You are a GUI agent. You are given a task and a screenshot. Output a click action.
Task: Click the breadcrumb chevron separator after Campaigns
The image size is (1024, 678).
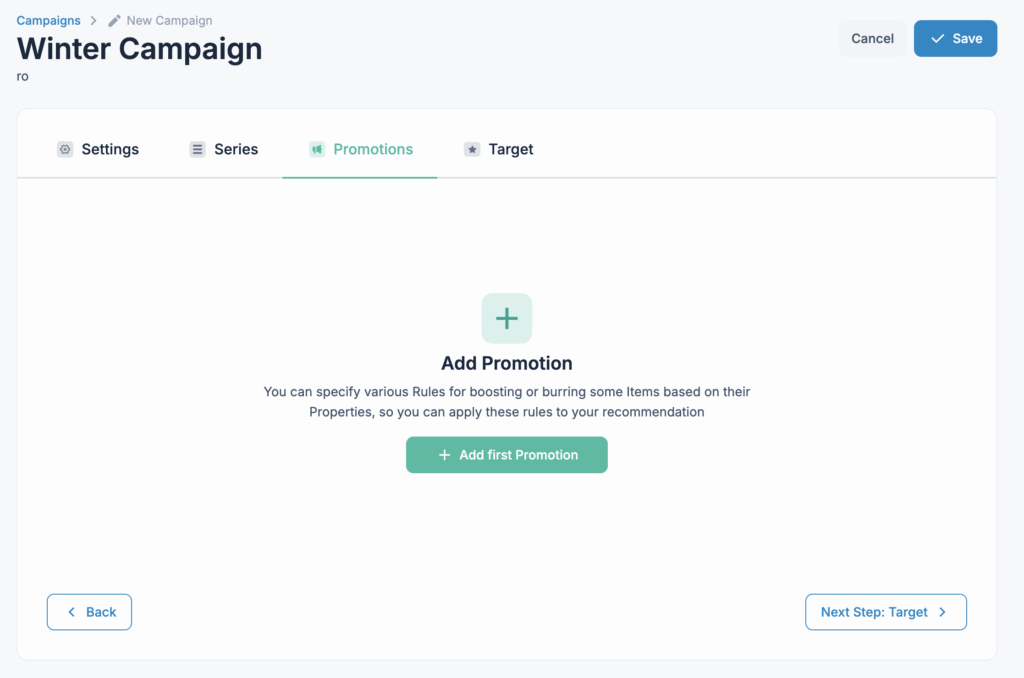(93, 20)
